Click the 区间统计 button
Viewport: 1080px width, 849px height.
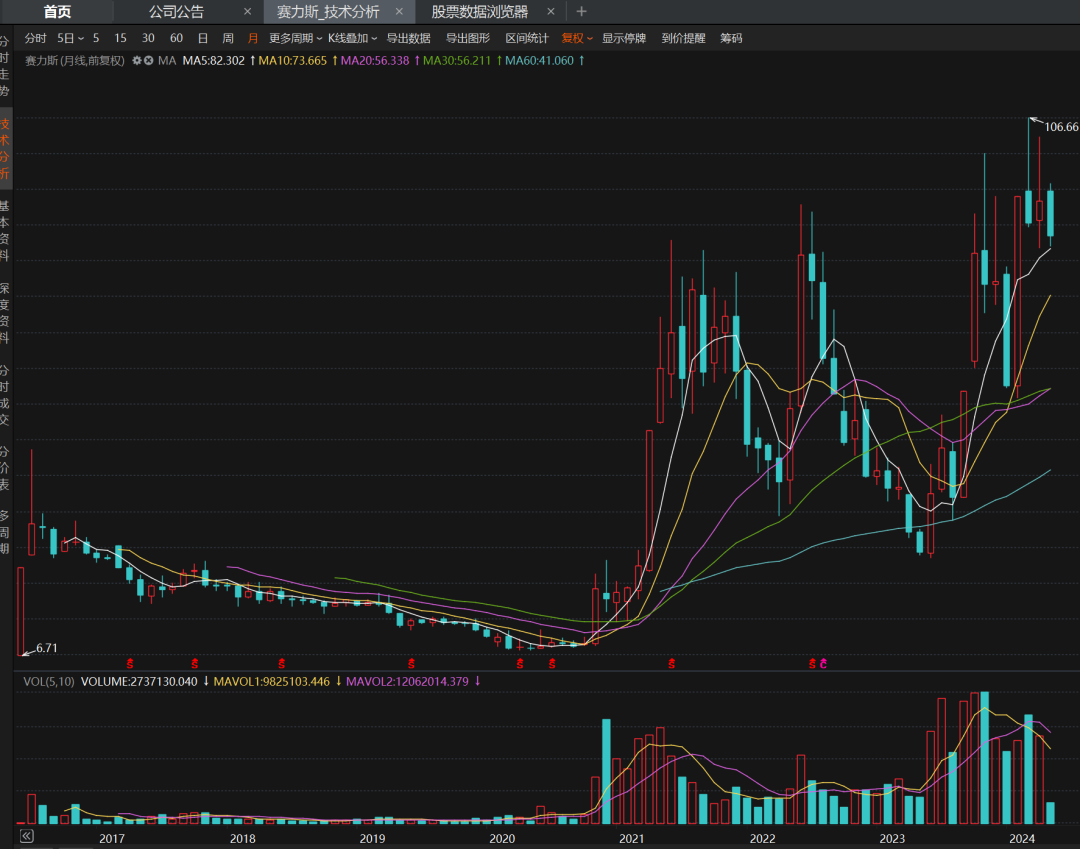527,38
